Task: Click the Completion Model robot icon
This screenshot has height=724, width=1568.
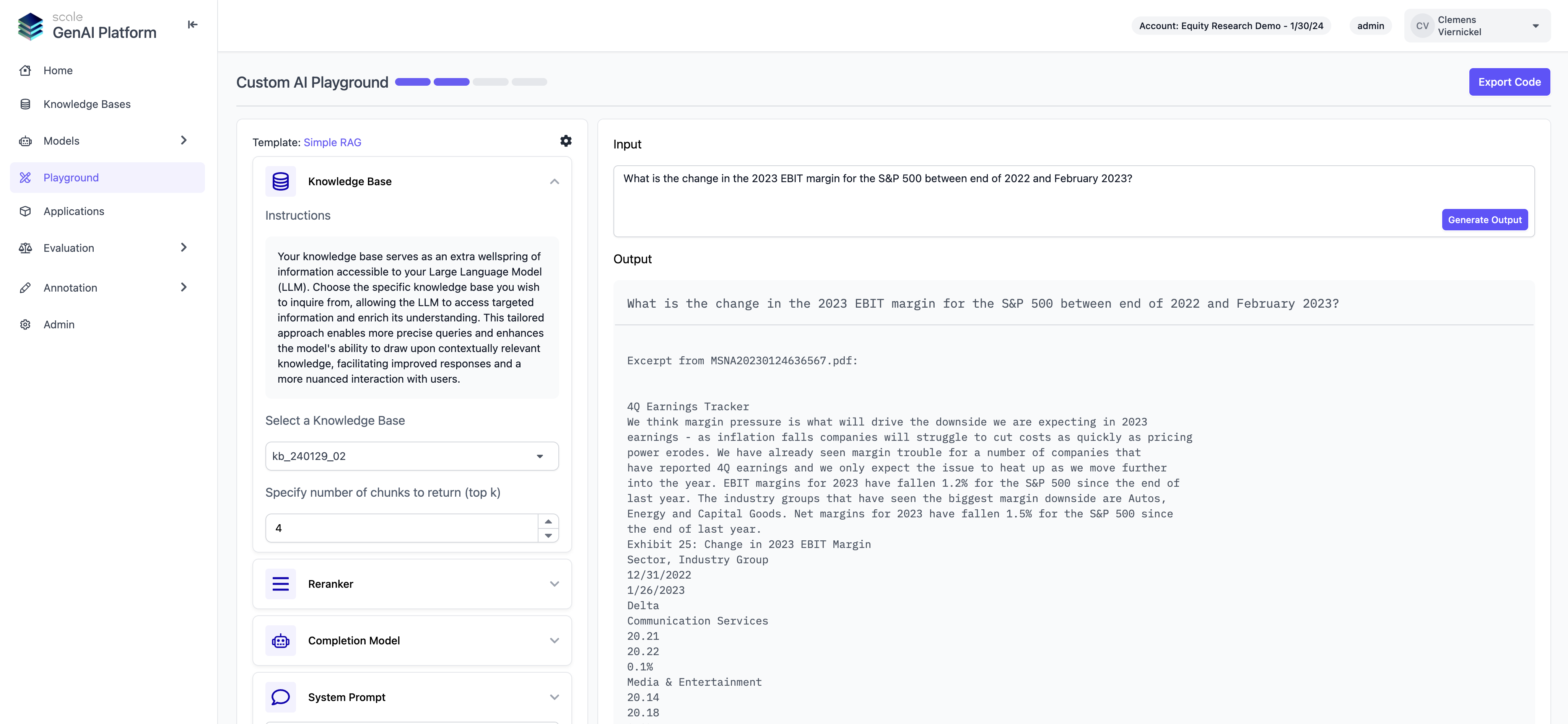Action: (x=281, y=641)
